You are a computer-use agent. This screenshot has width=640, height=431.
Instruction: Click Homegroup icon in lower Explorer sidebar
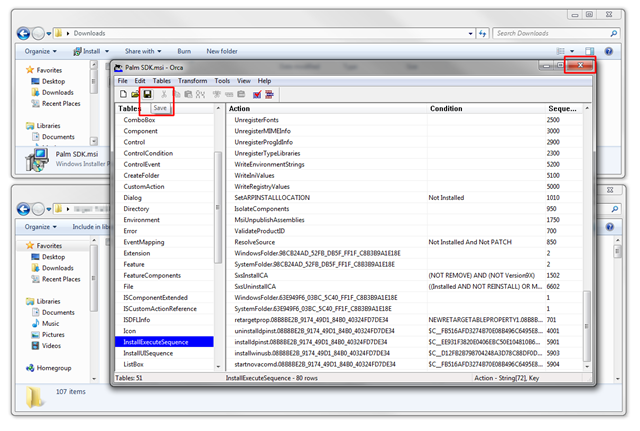pos(30,368)
